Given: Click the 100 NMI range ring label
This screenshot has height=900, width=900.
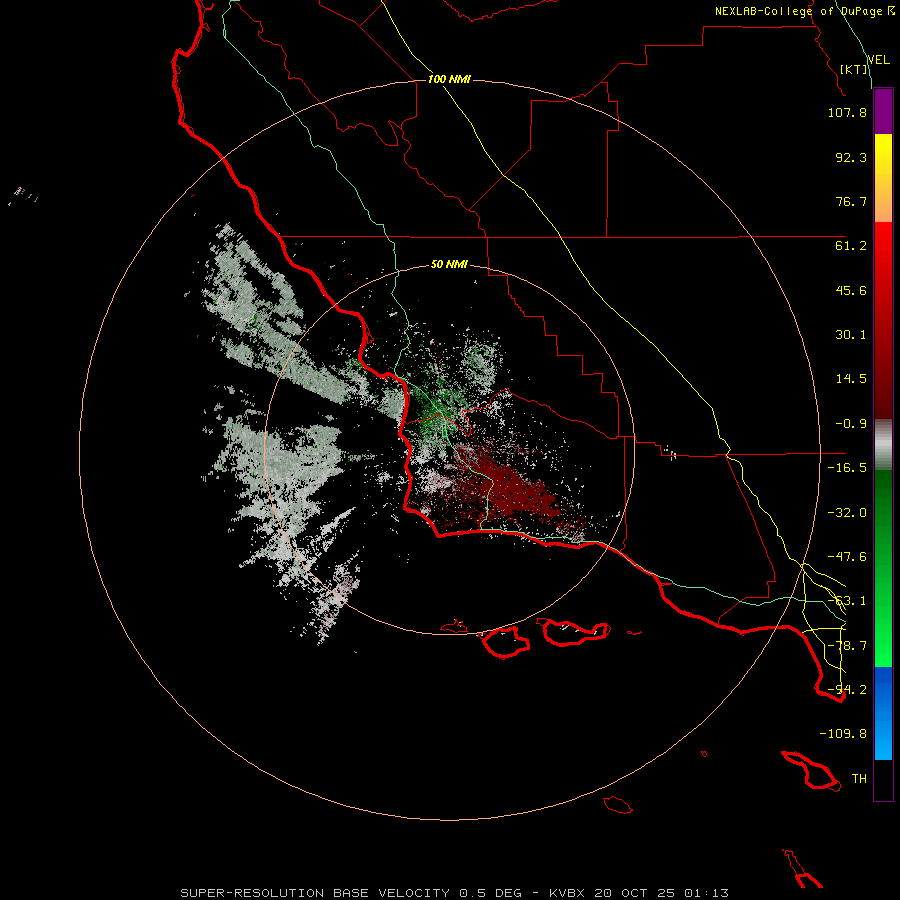Looking at the screenshot, I should tap(449, 79).
